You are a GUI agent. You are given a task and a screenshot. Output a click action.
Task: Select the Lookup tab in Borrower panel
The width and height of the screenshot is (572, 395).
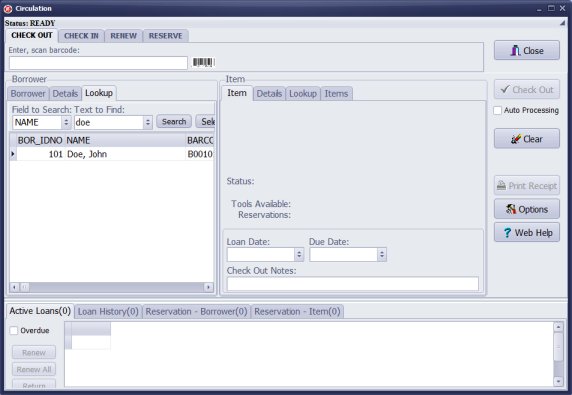(x=99, y=93)
